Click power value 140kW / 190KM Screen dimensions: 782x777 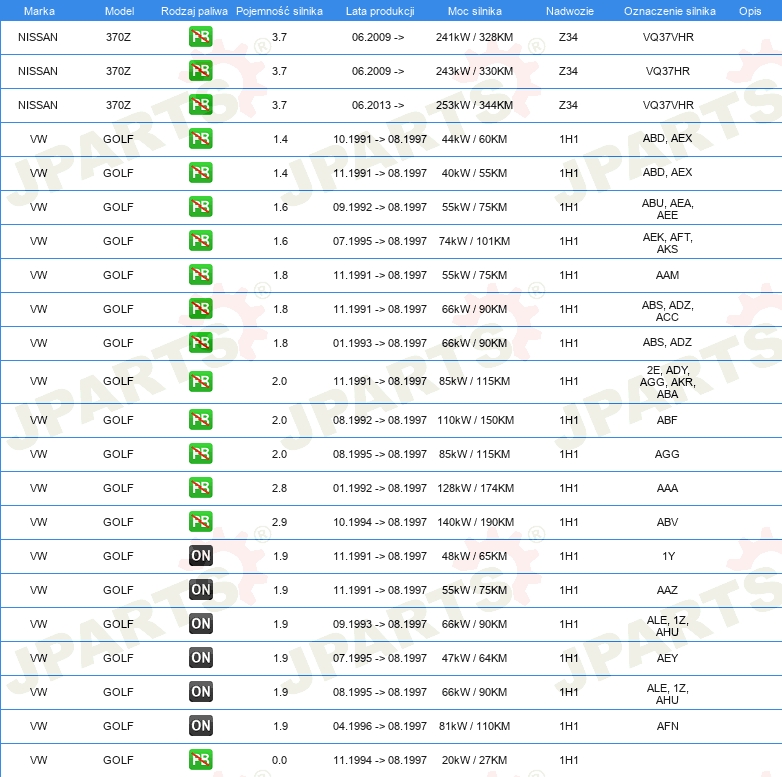(x=475, y=522)
